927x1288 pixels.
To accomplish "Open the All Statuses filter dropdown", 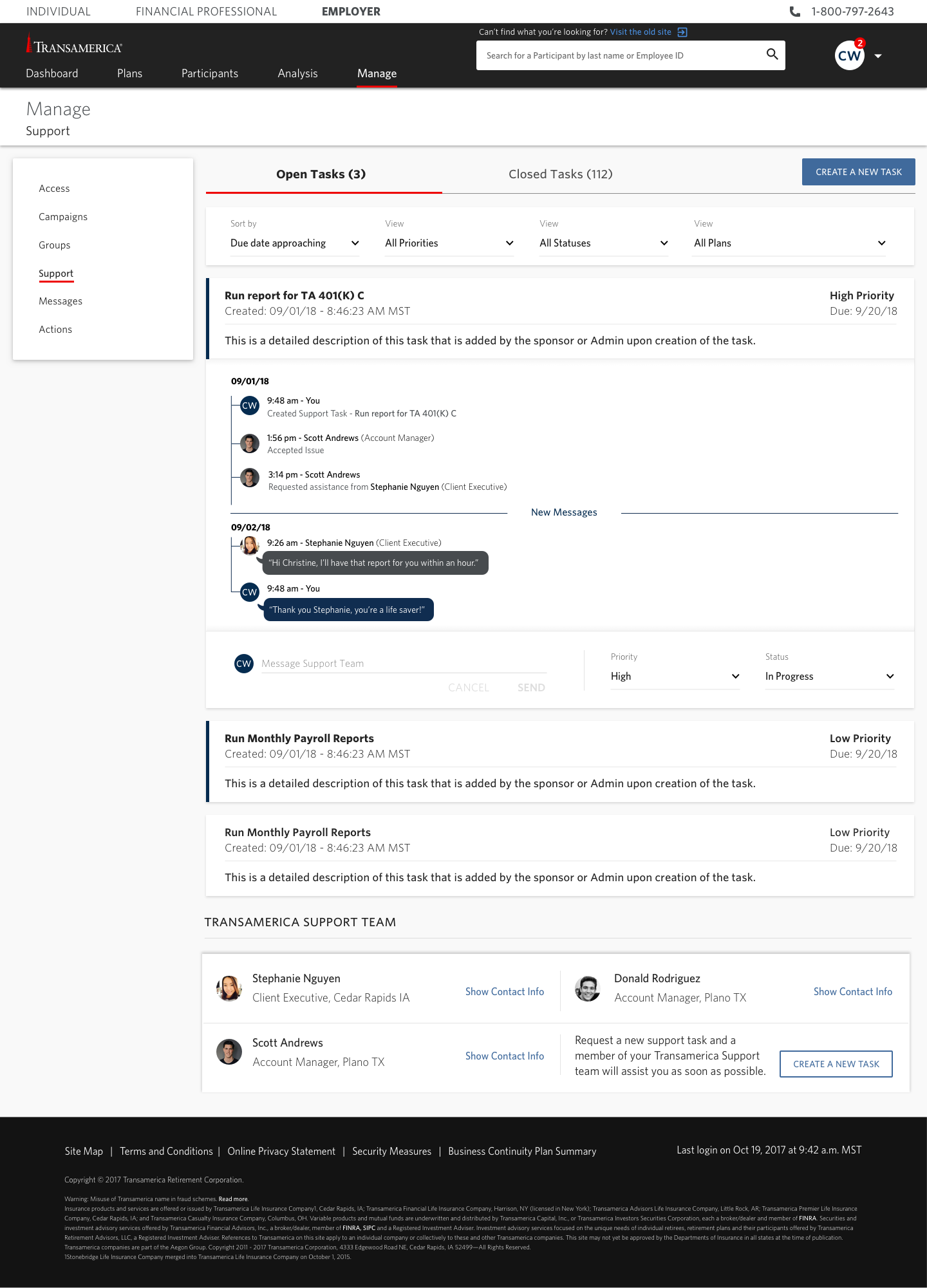I will [x=604, y=243].
